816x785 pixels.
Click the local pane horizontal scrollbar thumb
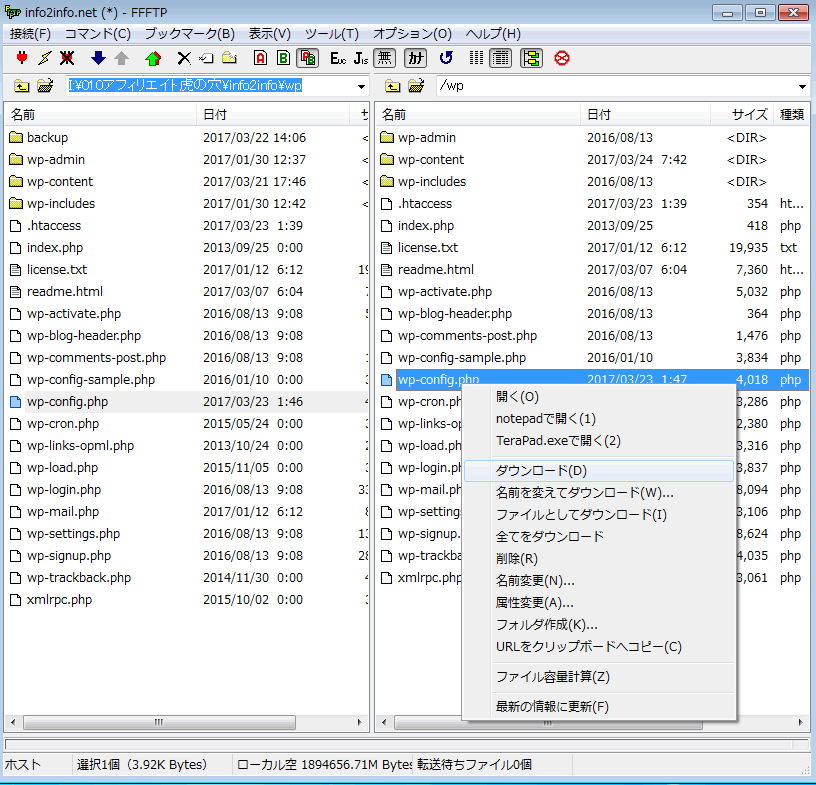(x=159, y=722)
